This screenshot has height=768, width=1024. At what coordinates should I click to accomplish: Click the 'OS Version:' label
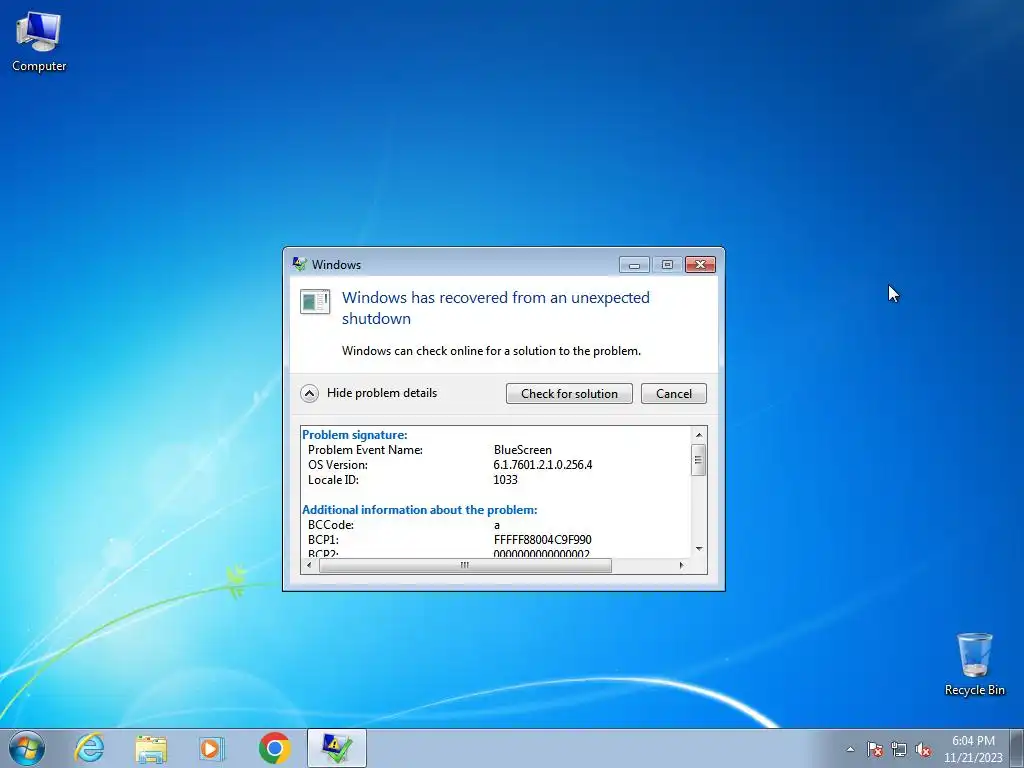point(338,465)
